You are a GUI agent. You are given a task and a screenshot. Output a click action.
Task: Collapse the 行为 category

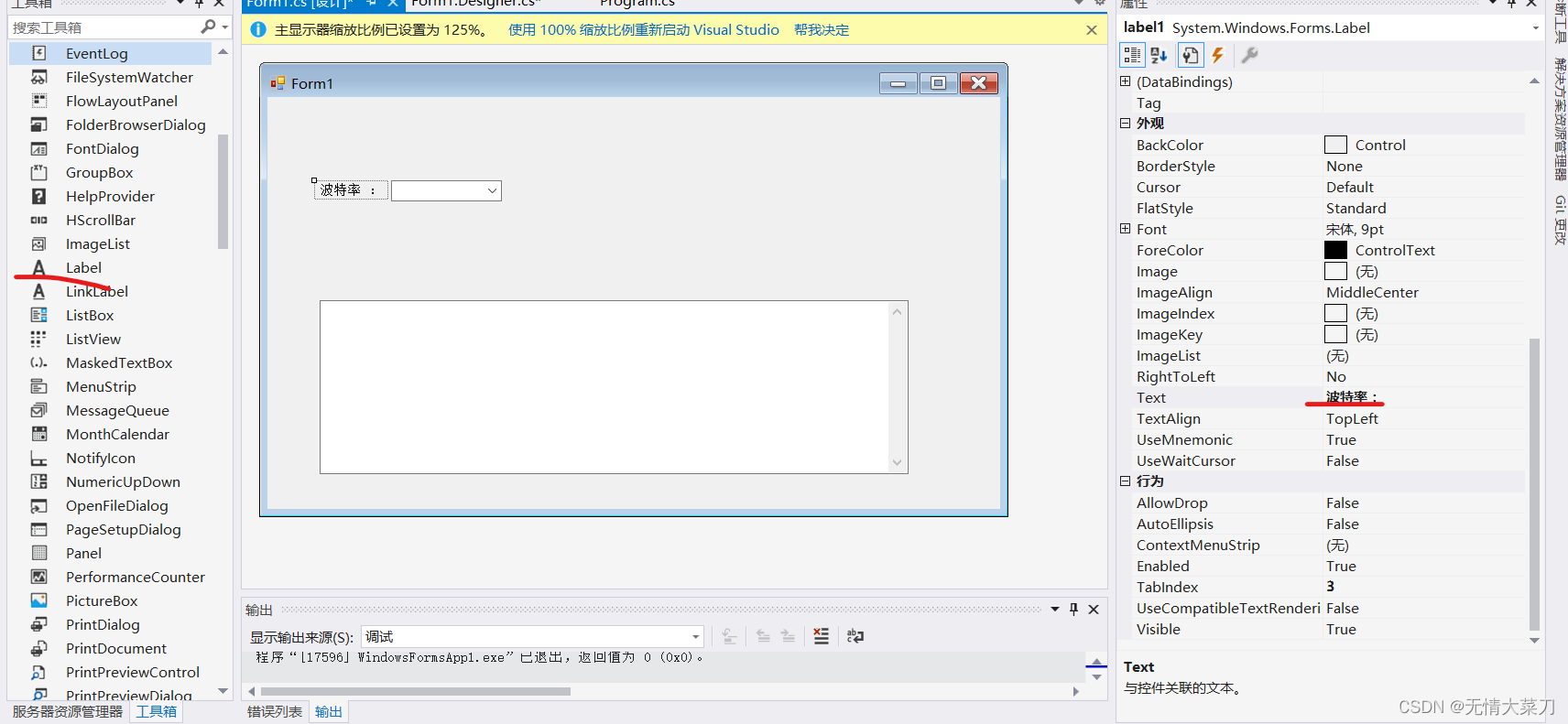[x=1125, y=481]
